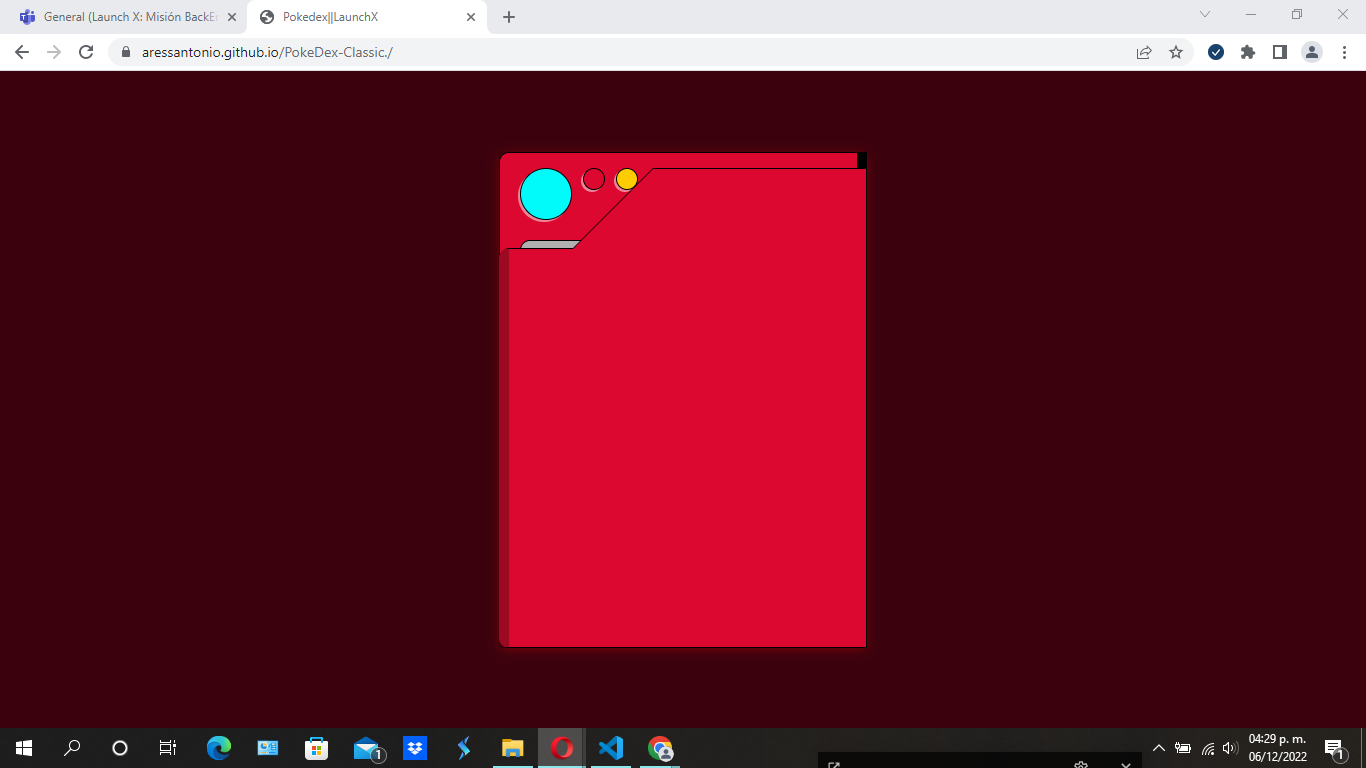Expand hidden icons in the system tray

point(1157,748)
